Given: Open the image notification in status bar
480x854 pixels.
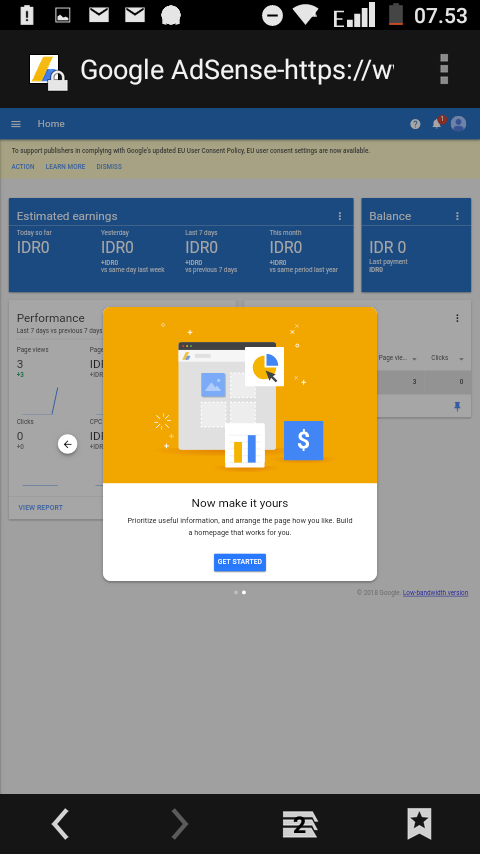Looking at the screenshot, I should click(63, 15).
